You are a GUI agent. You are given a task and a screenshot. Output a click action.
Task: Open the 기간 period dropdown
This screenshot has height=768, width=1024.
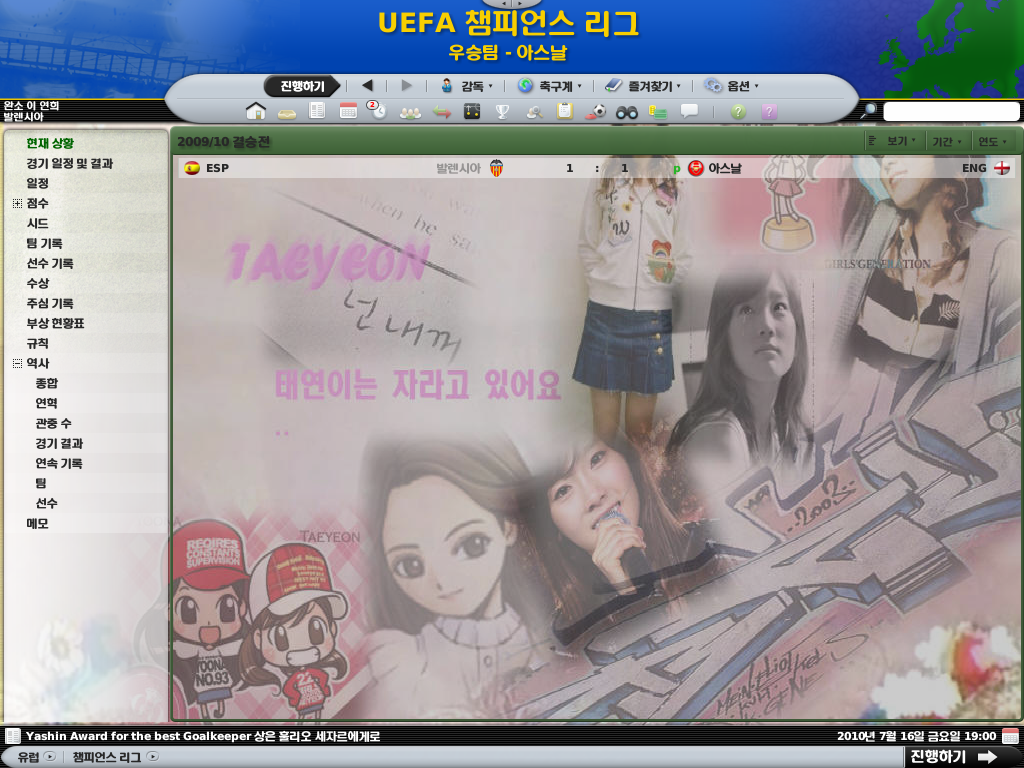[947, 141]
